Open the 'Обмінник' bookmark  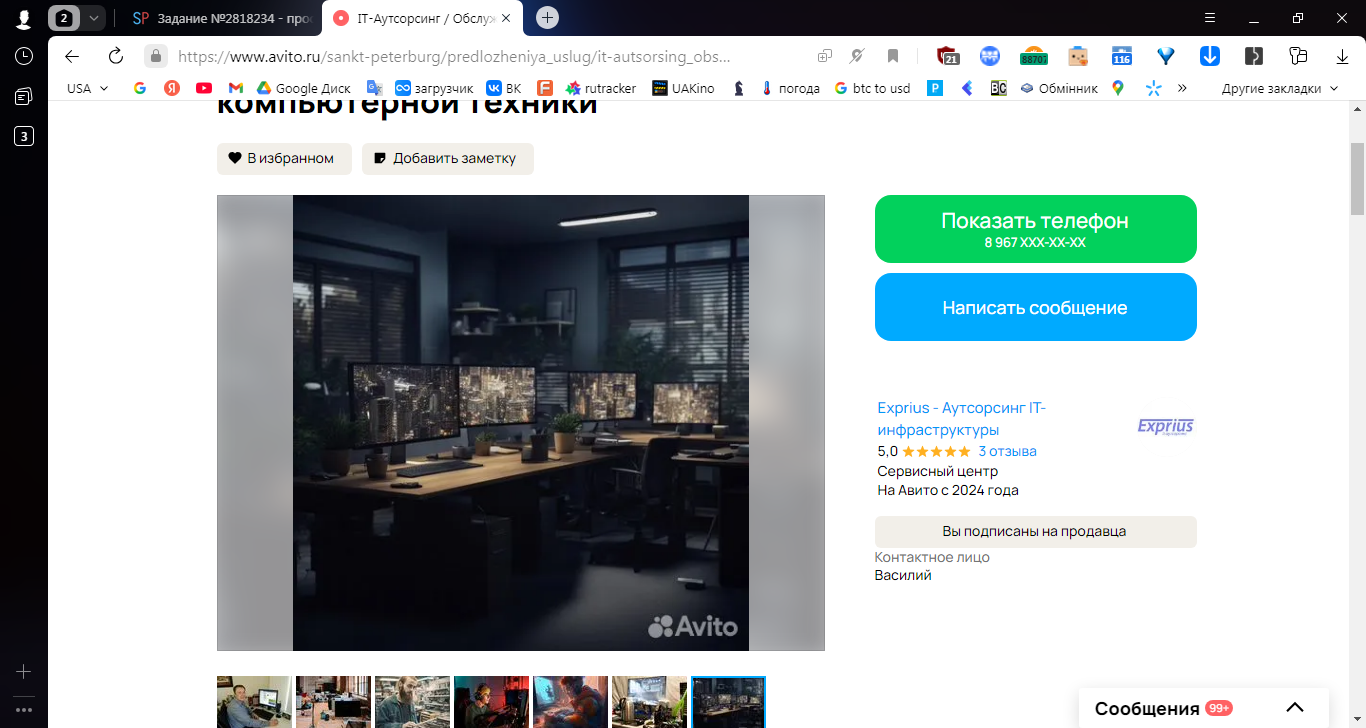(1058, 88)
